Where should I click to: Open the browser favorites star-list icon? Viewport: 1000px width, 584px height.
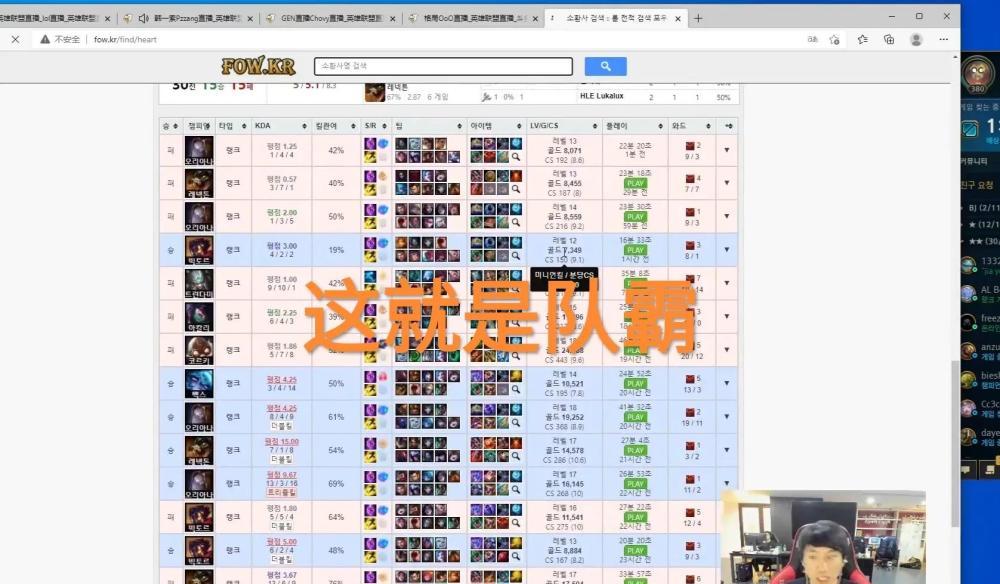862,40
